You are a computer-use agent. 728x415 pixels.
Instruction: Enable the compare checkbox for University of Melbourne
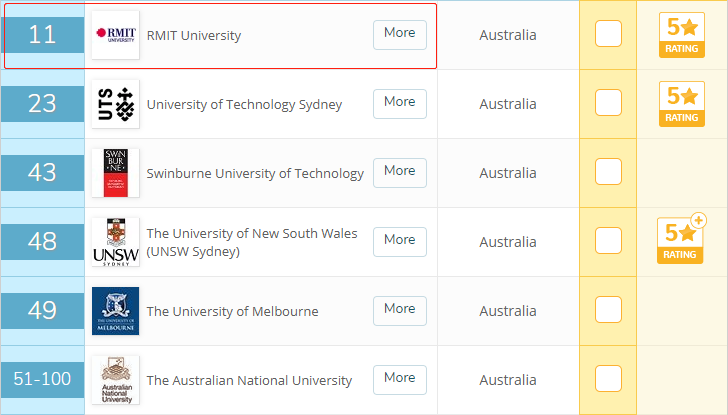(608, 309)
